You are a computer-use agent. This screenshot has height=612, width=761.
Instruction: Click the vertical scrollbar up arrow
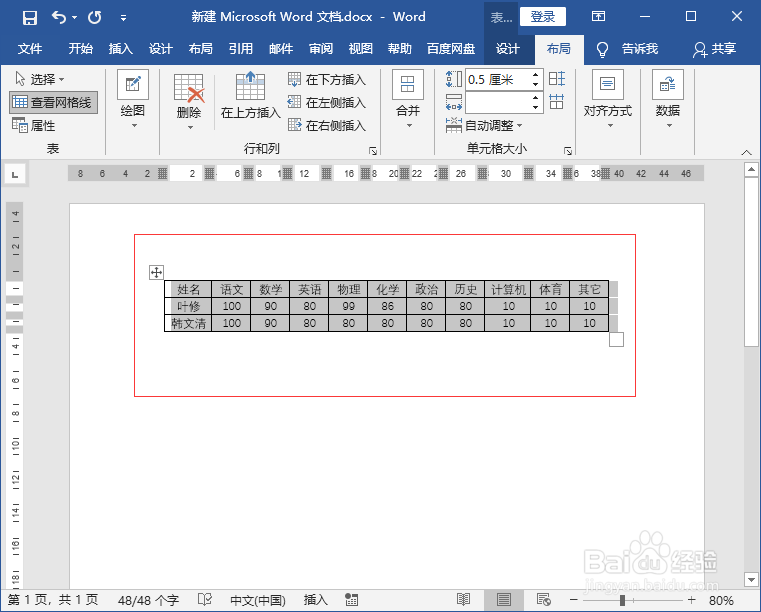(751, 170)
